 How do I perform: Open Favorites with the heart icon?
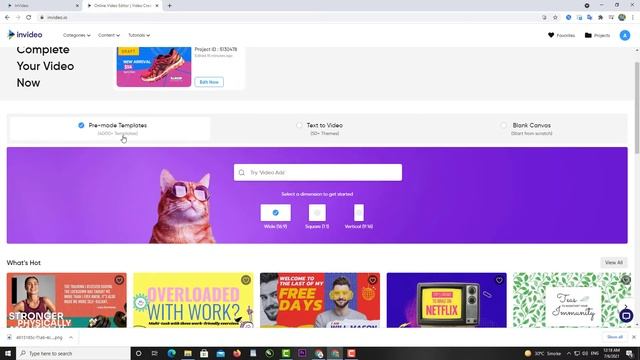point(561,36)
